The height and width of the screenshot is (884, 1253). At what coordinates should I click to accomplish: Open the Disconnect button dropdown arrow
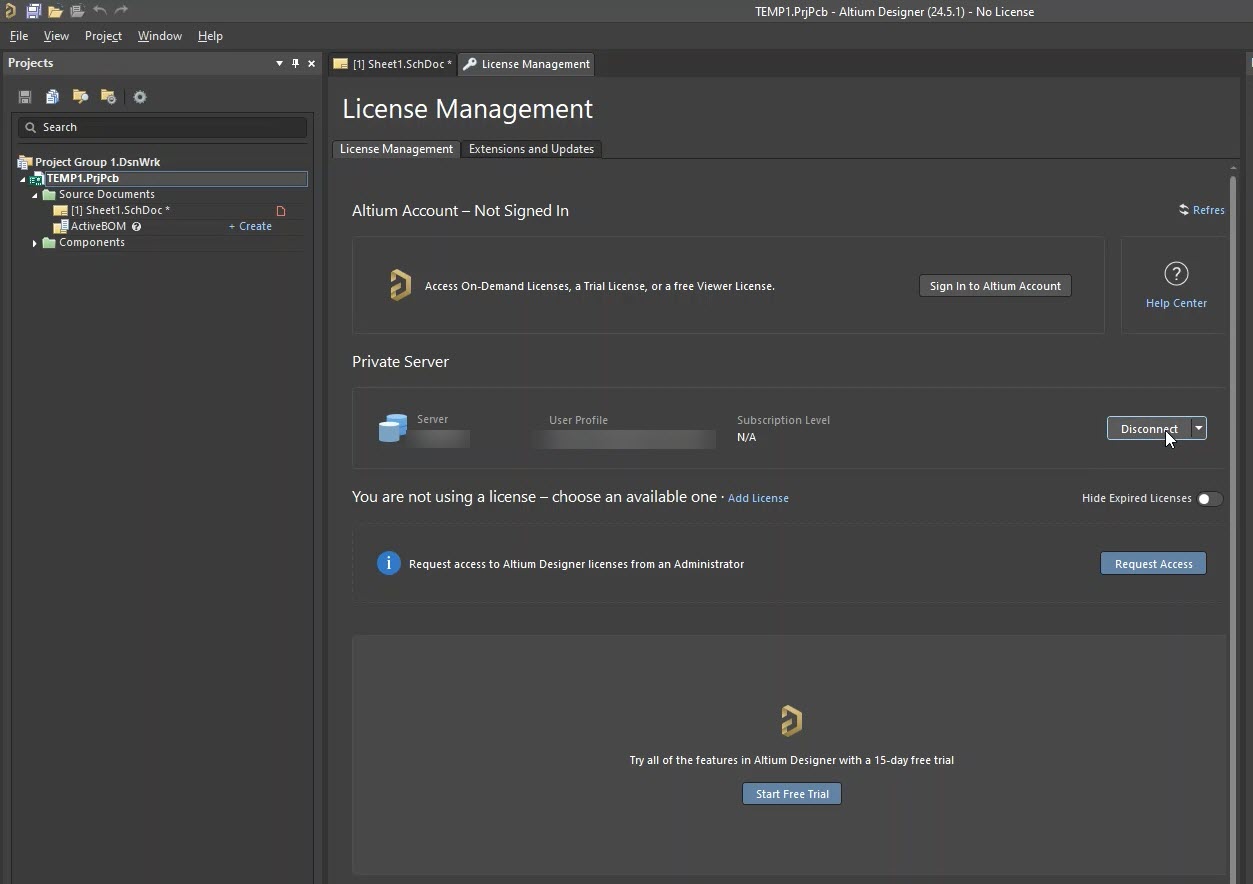point(1199,428)
